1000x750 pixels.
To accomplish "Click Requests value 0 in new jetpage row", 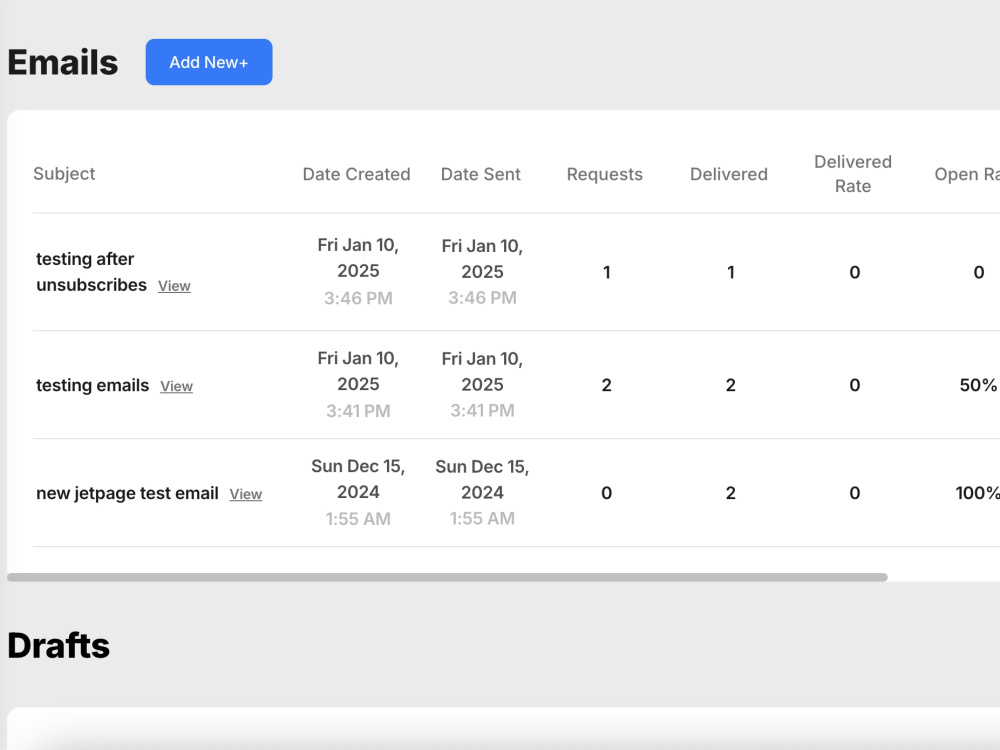I will tap(607, 493).
